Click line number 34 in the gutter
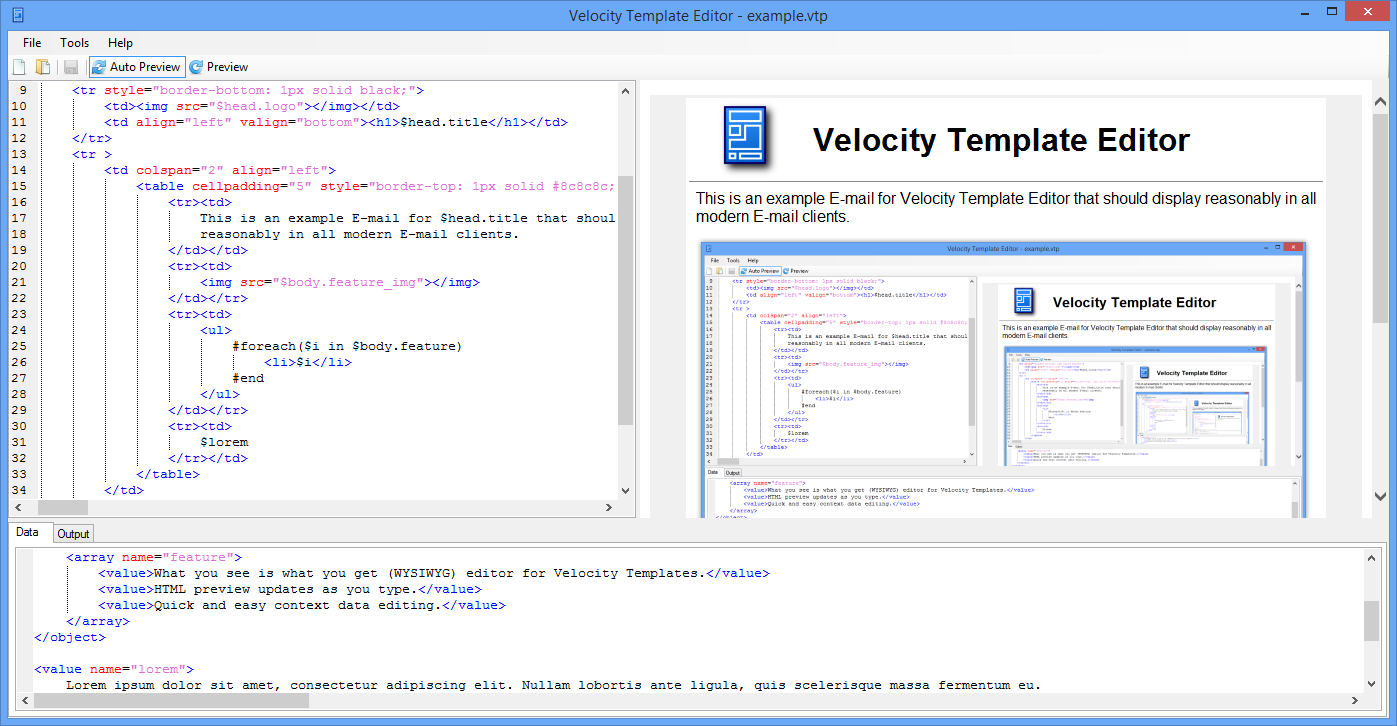The image size is (1397, 726). click(18, 490)
